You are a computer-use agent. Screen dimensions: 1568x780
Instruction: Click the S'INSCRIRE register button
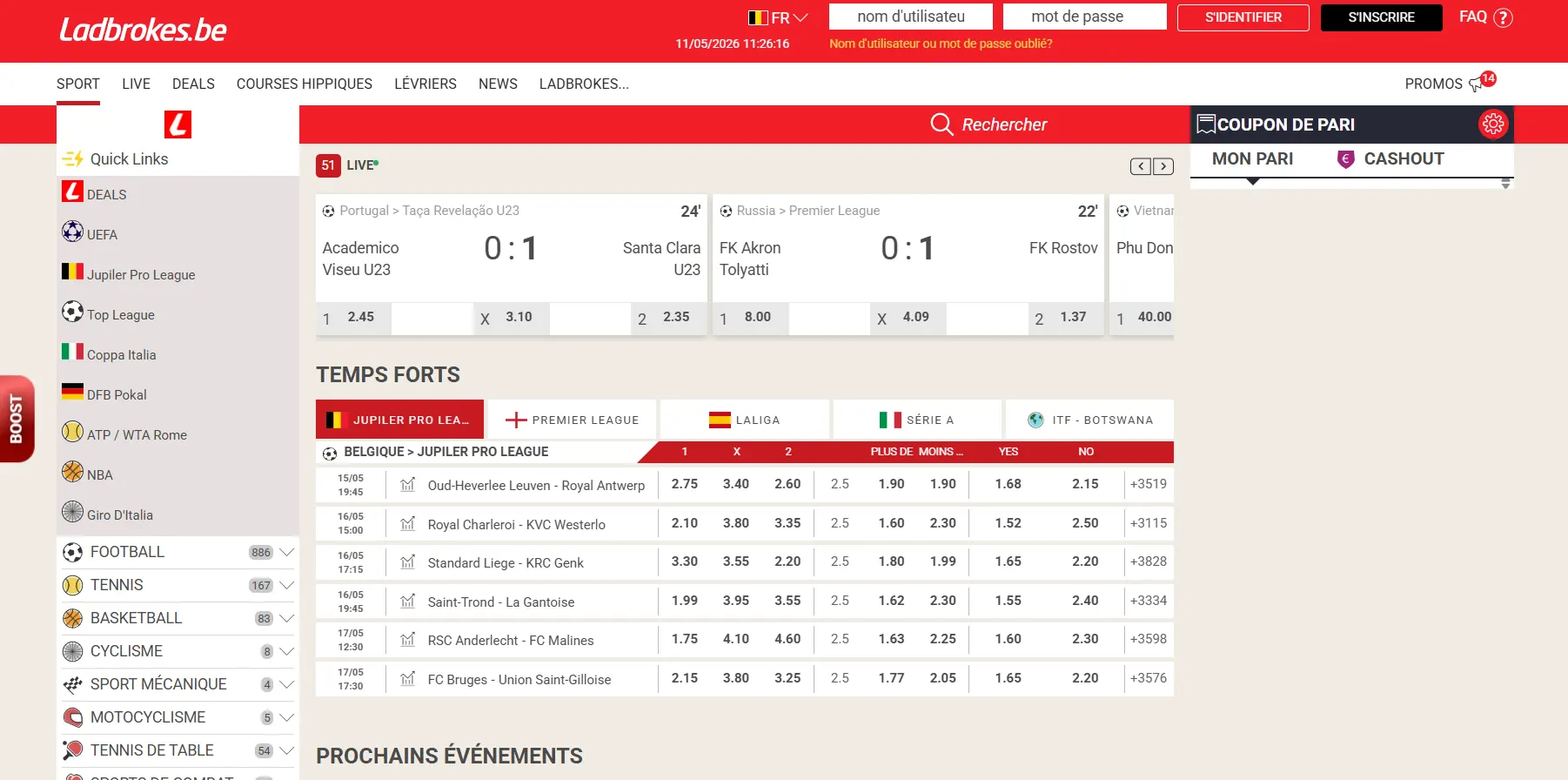(1382, 17)
